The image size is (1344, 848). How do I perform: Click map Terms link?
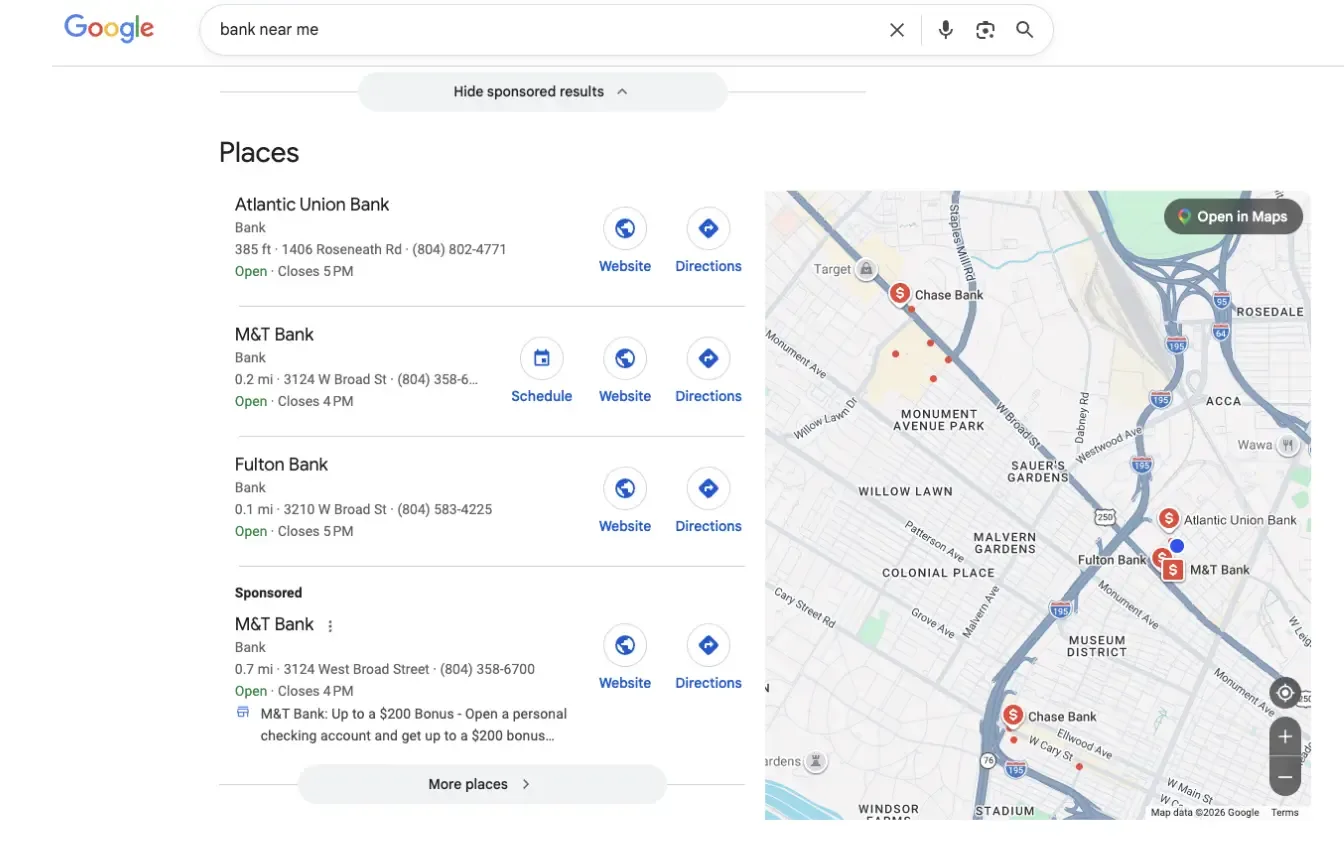[1284, 812]
